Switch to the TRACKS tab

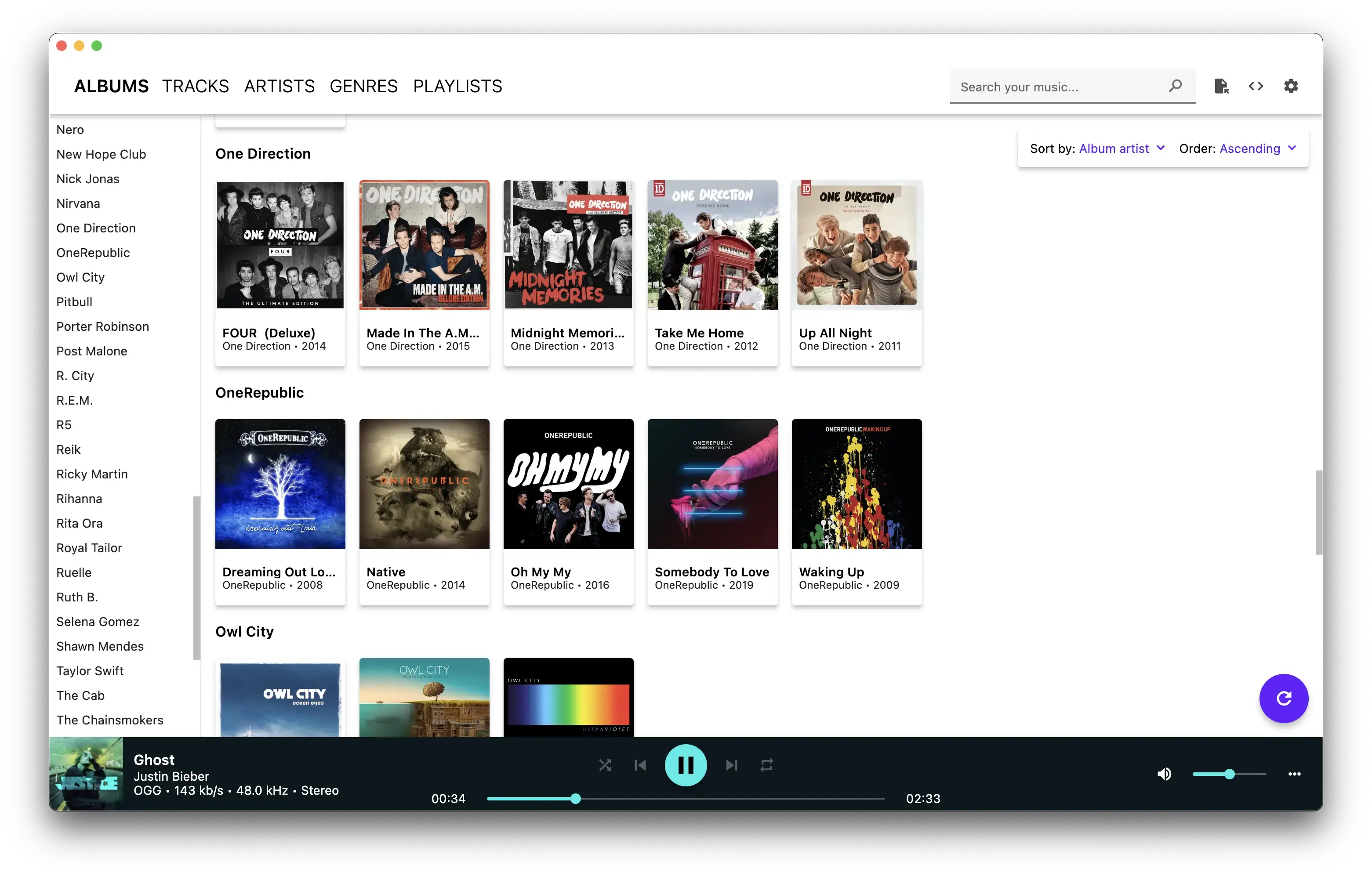(196, 86)
